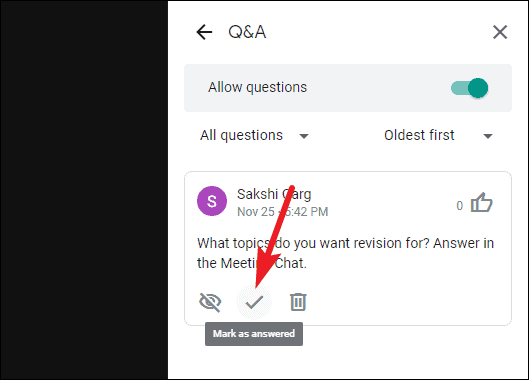Select the question text about revision topics

(345, 253)
